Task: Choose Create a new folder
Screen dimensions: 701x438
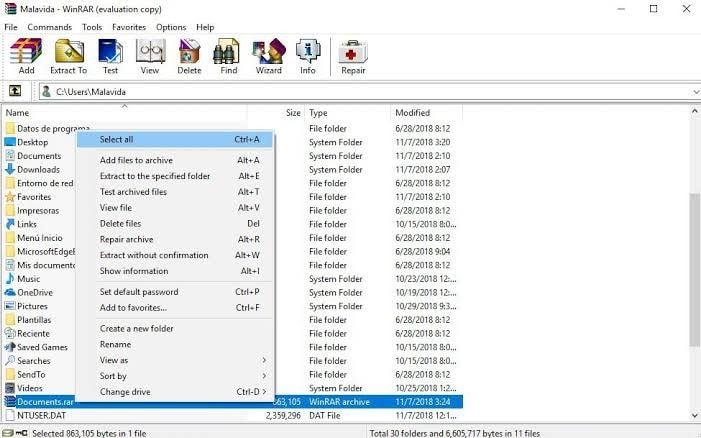Action: 175,328
